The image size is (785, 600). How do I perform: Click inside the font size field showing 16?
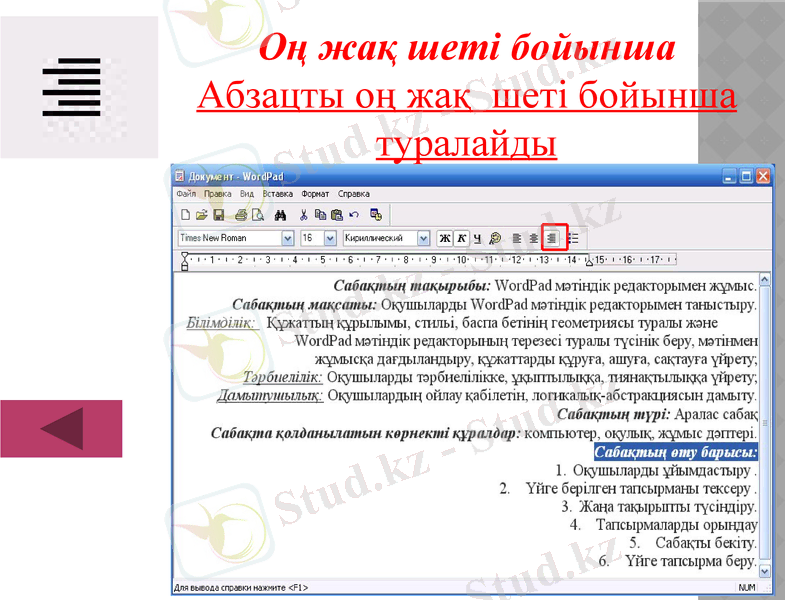pyautogui.click(x=312, y=238)
